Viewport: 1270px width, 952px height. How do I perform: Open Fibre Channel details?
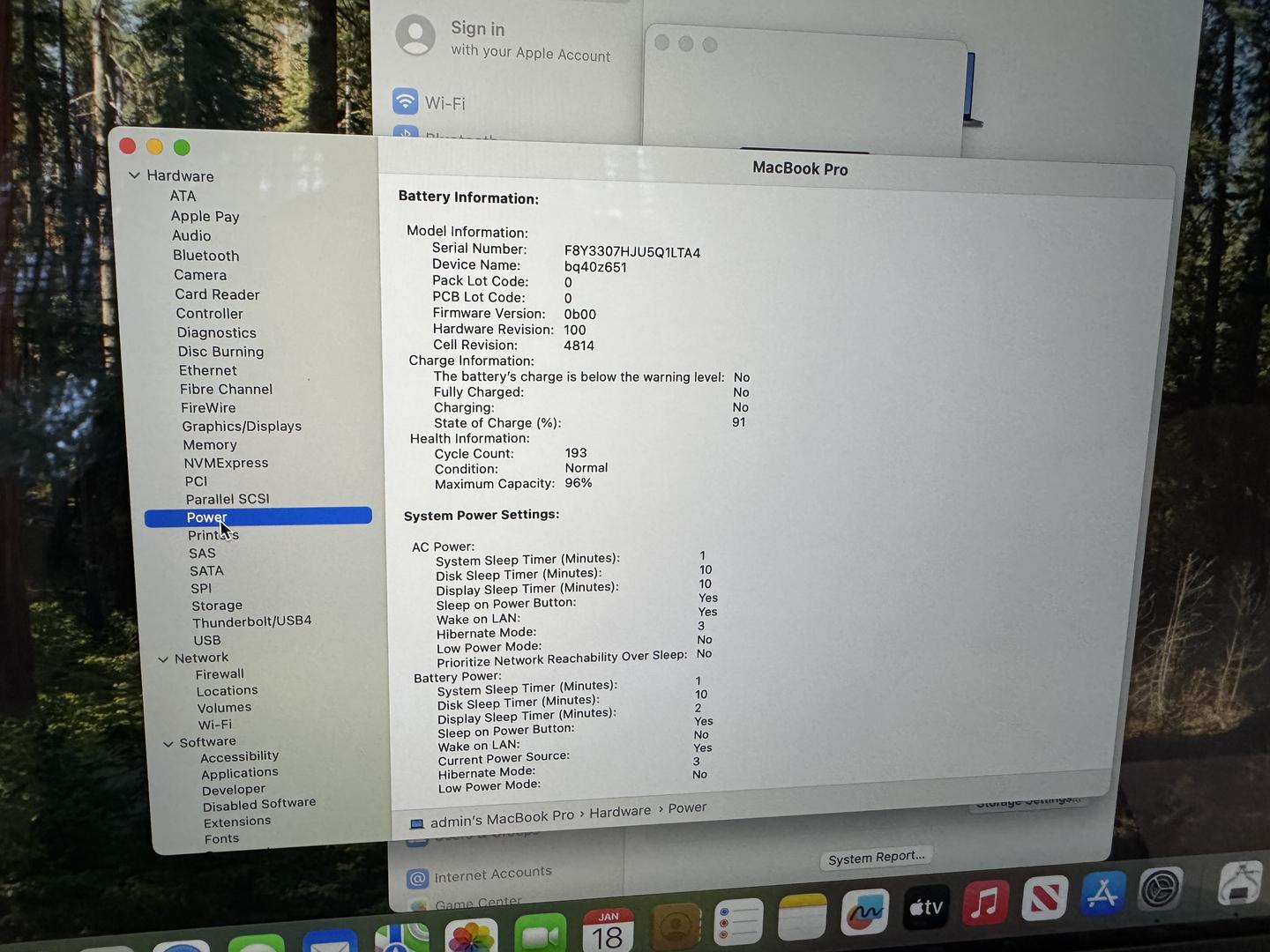tap(227, 389)
